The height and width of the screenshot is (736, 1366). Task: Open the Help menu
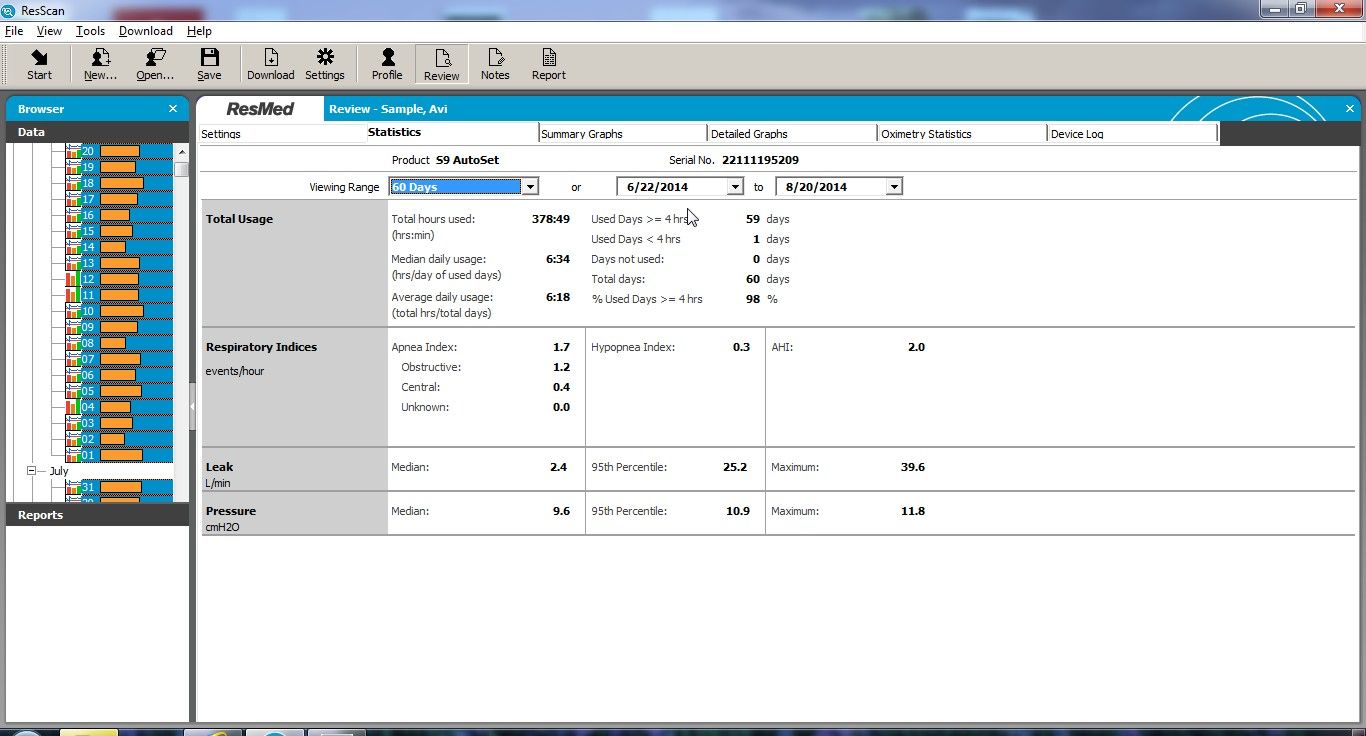[x=199, y=31]
